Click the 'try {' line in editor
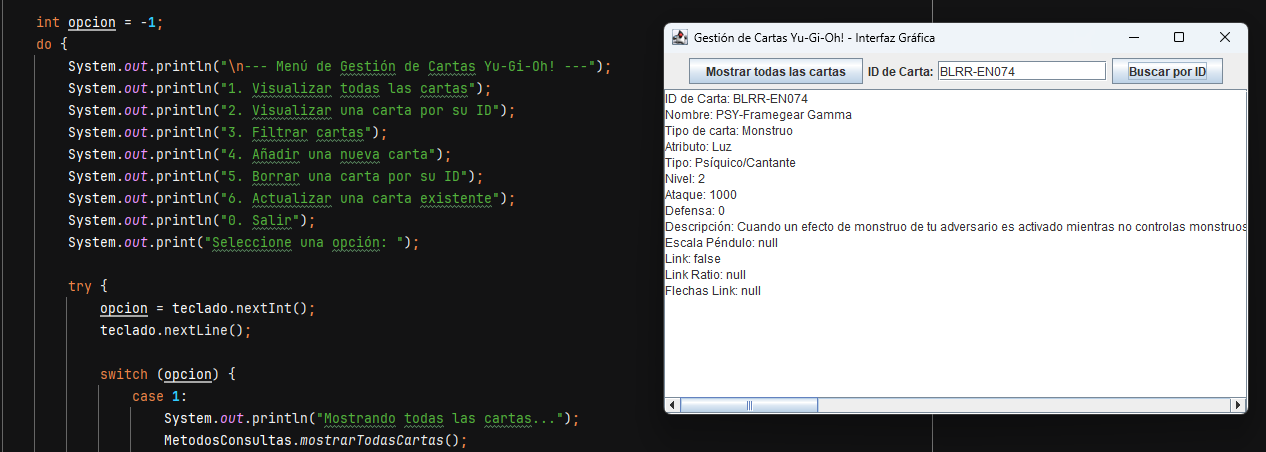1266x452 pixels. (x=87, y=286)
